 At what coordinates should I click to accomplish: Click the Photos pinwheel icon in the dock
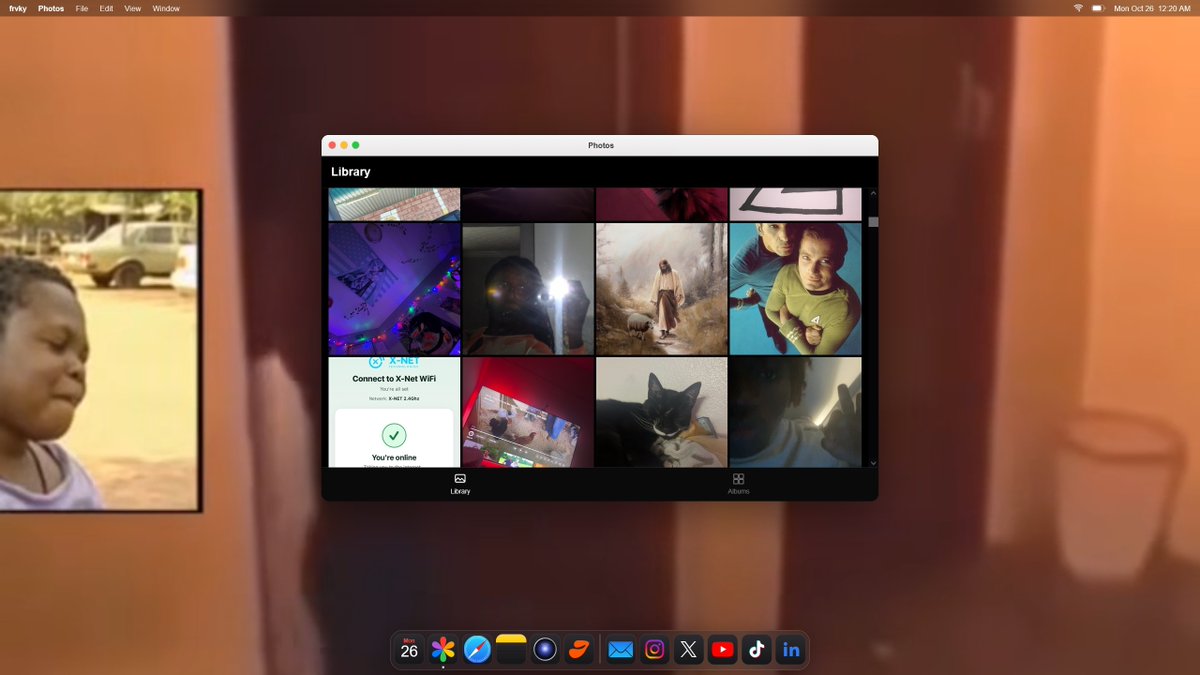pyautogui.click(x=444, y=650)
